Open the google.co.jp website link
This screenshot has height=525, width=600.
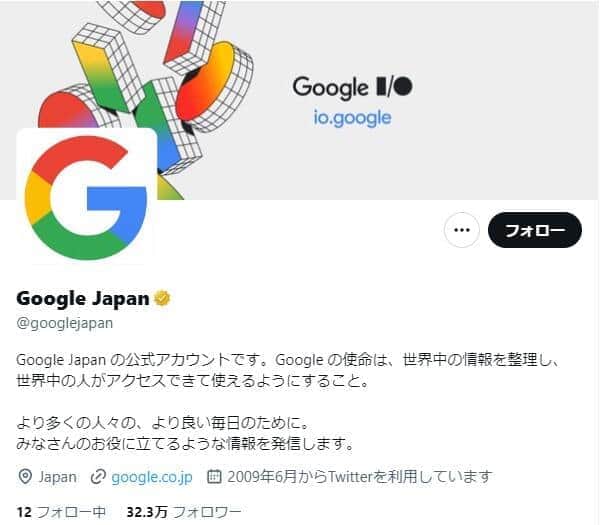click(152, 477)
